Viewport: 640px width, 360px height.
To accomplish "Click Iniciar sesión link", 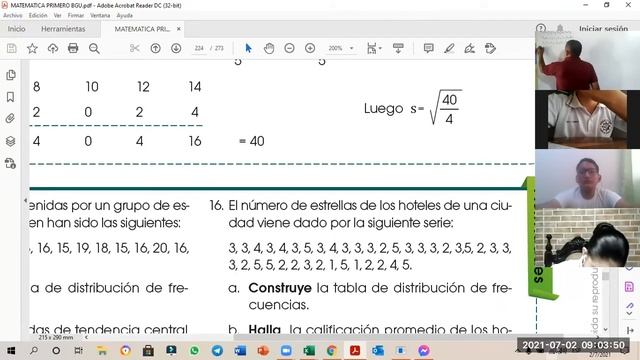I will (x=603, y=29).
